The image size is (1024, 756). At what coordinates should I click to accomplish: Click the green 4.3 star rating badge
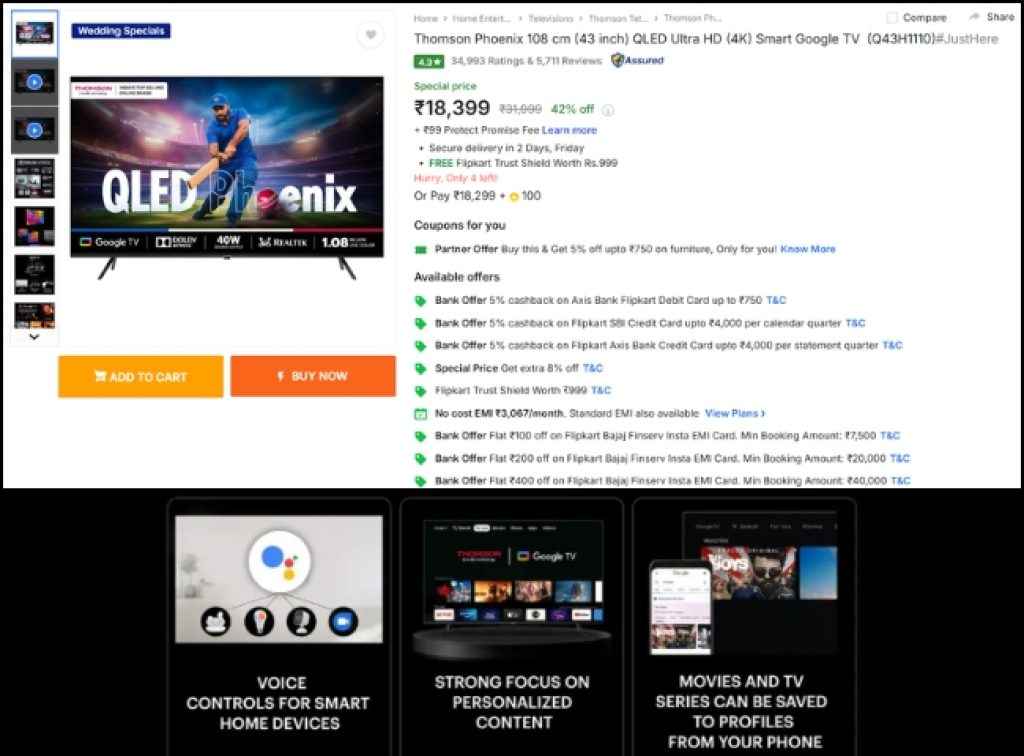tap(429, 61)
